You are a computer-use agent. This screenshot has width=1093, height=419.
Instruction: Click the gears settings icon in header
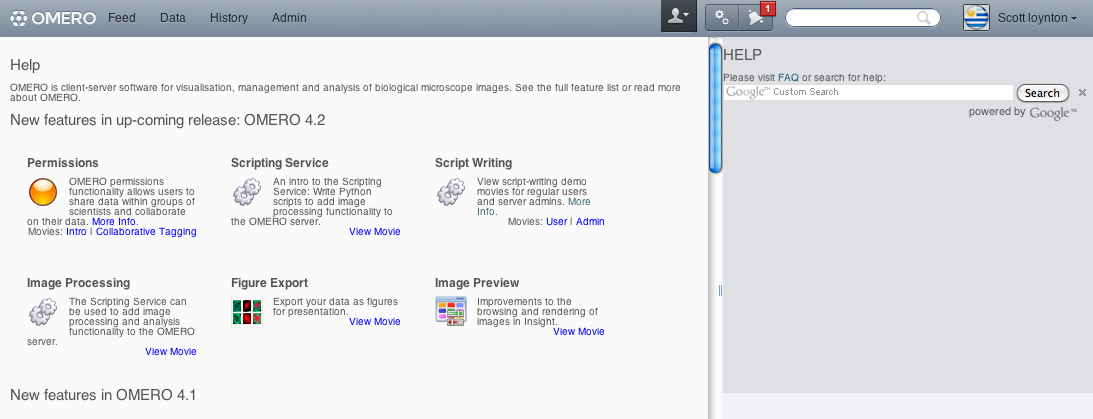pos(722,18)
